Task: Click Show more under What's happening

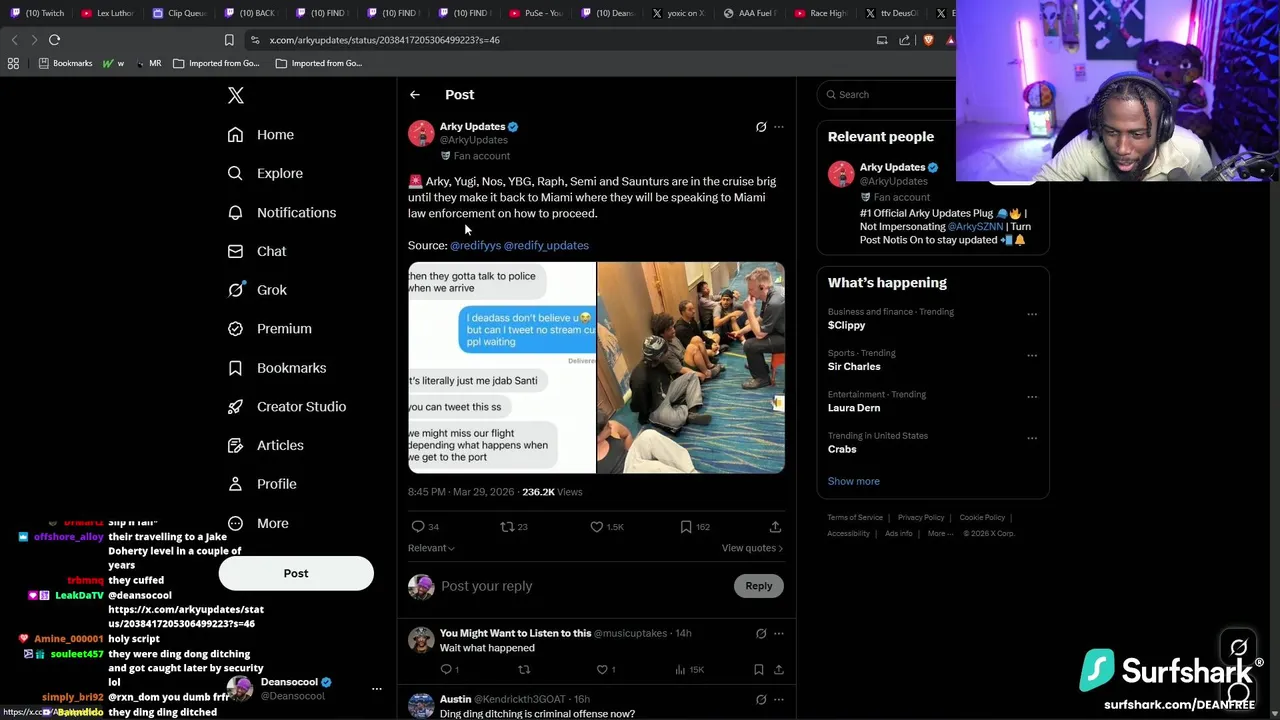Action: point(853,481)
